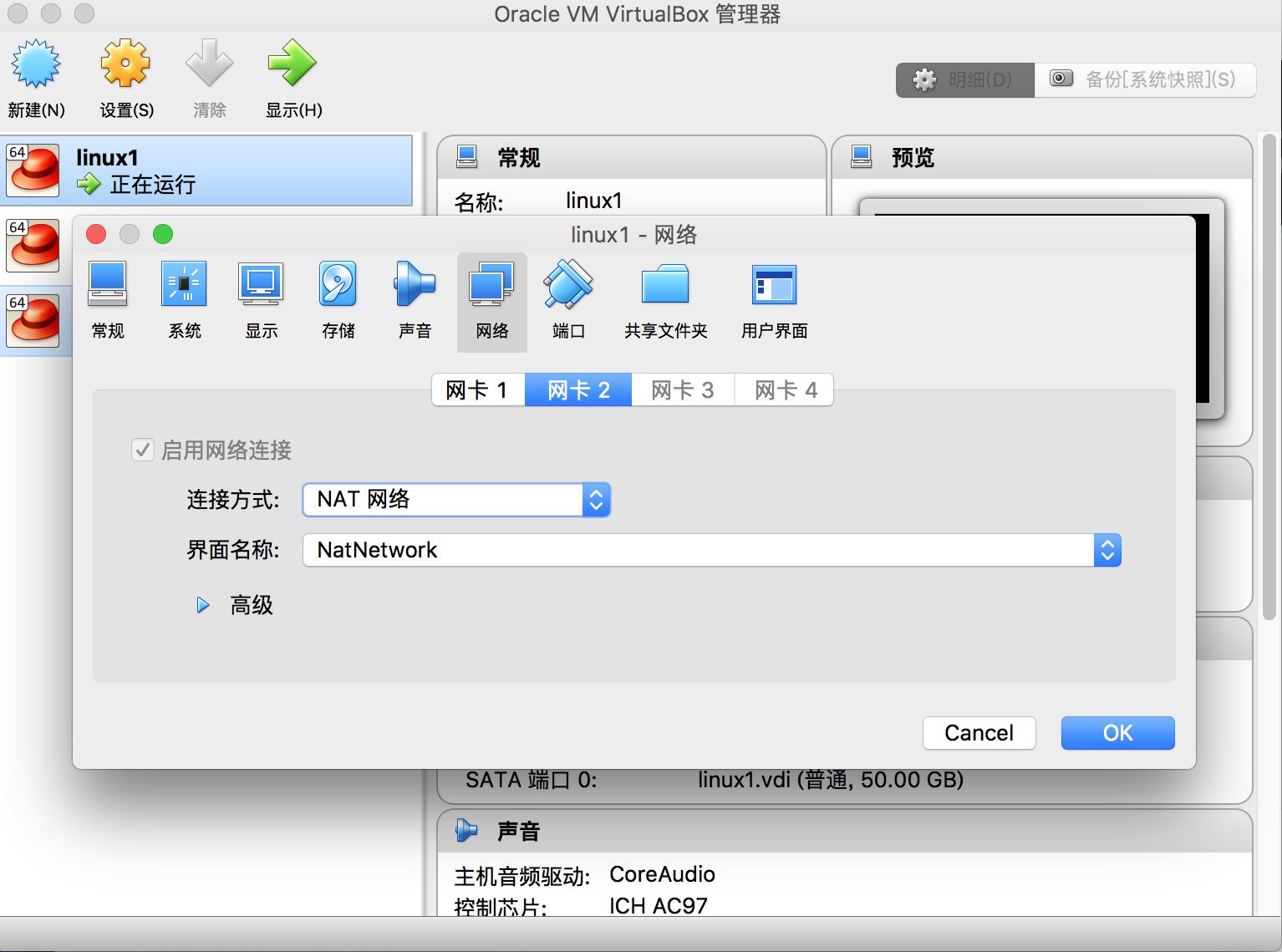Click the Show (显示) green arrow icon
Image resolution: width=1282 pixels, height=952 pixels.
pyautogui.click(x=293, y=64)
